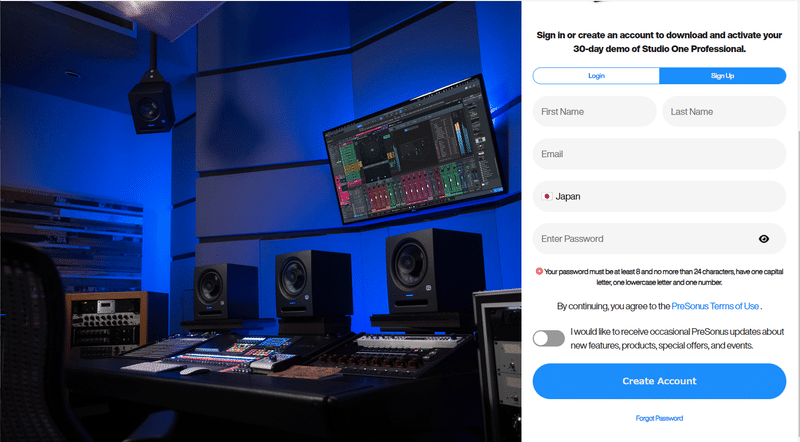Click the Japan flag icon

[547, 196]
